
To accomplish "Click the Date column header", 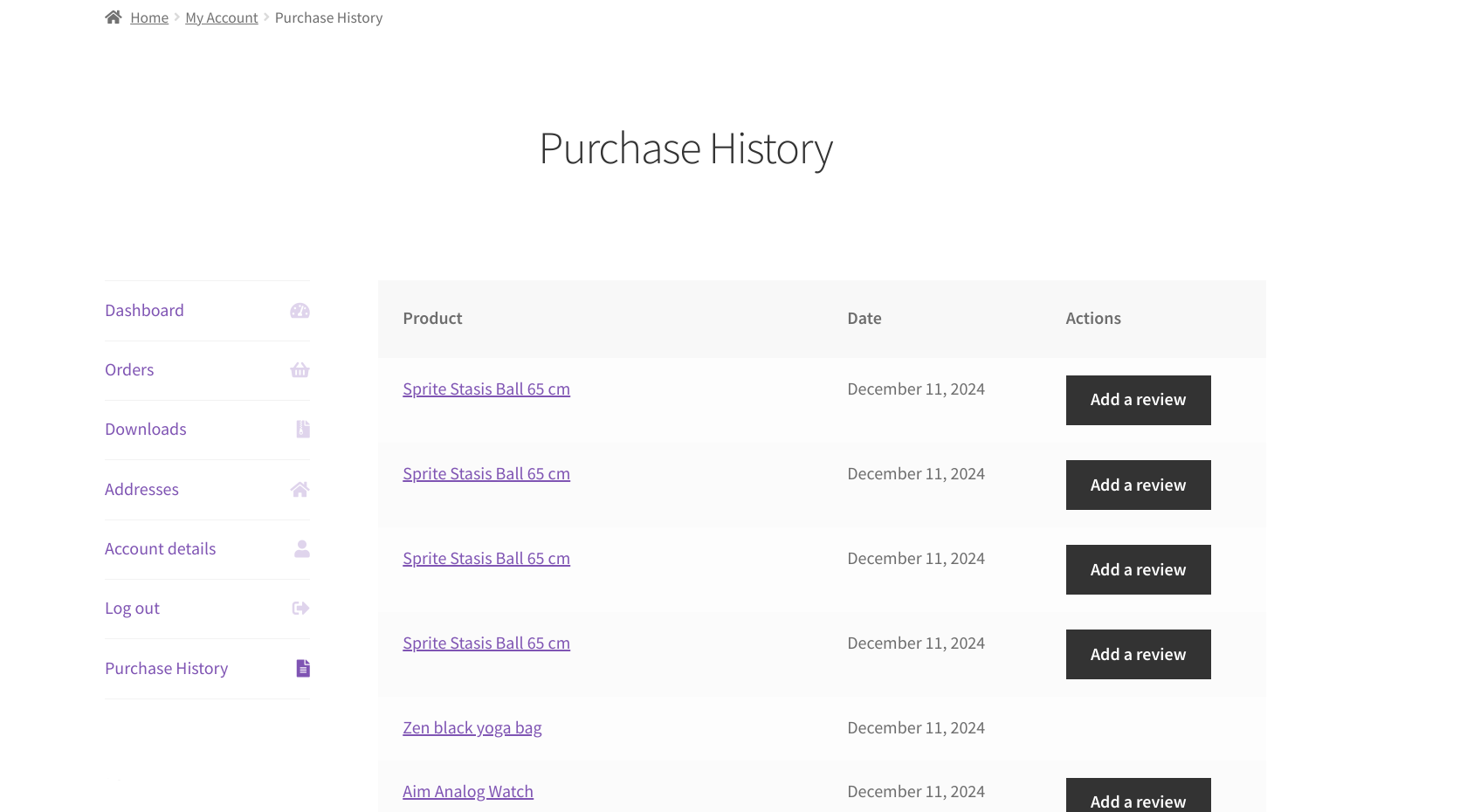I will pyautogui.click(x=864, y=319).
